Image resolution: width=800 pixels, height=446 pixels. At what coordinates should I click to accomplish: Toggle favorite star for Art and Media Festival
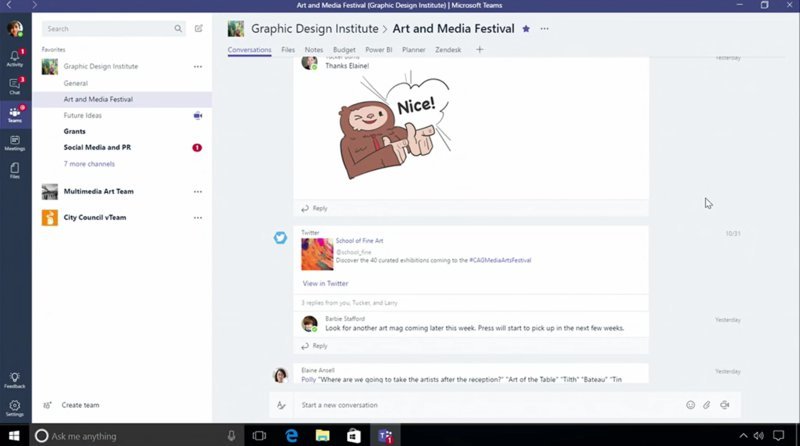pos(526,29)
